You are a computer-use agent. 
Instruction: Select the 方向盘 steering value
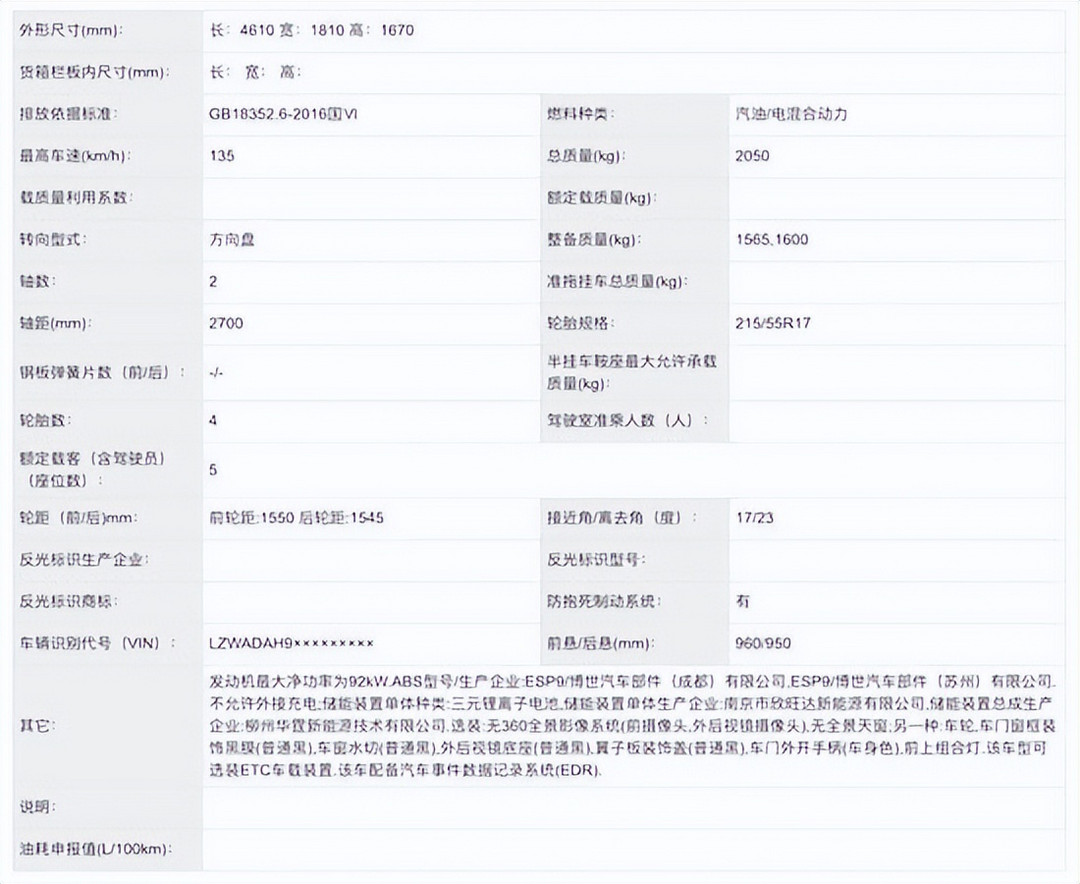click(232, 240)
